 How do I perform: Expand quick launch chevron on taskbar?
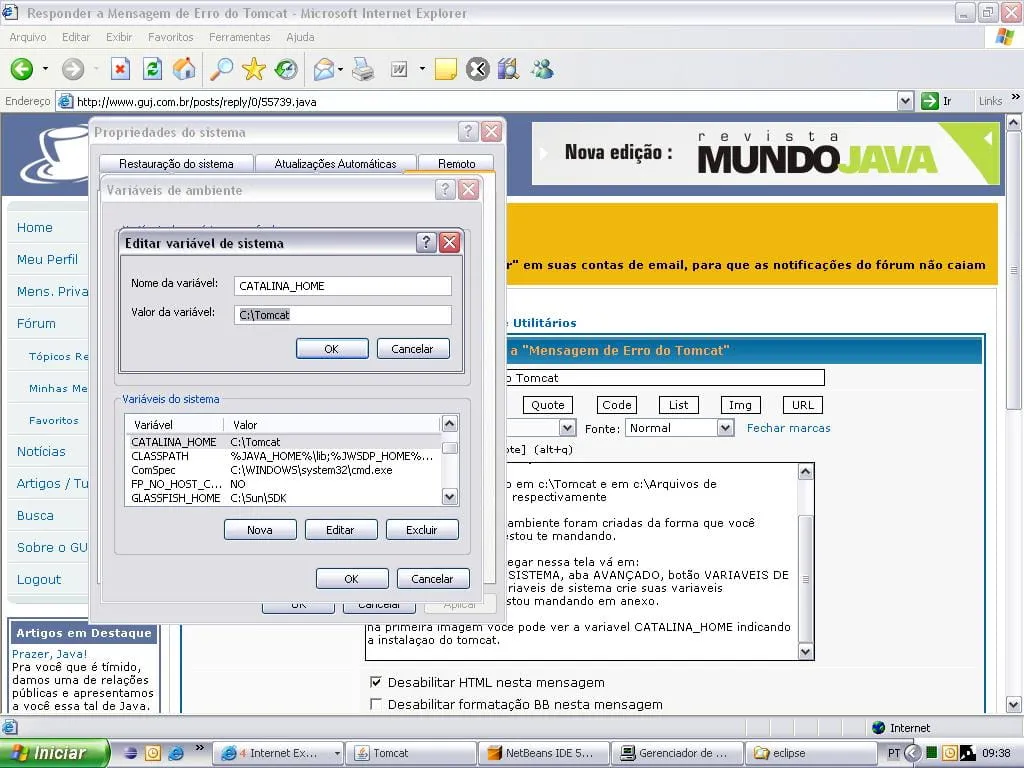(199, 748)
